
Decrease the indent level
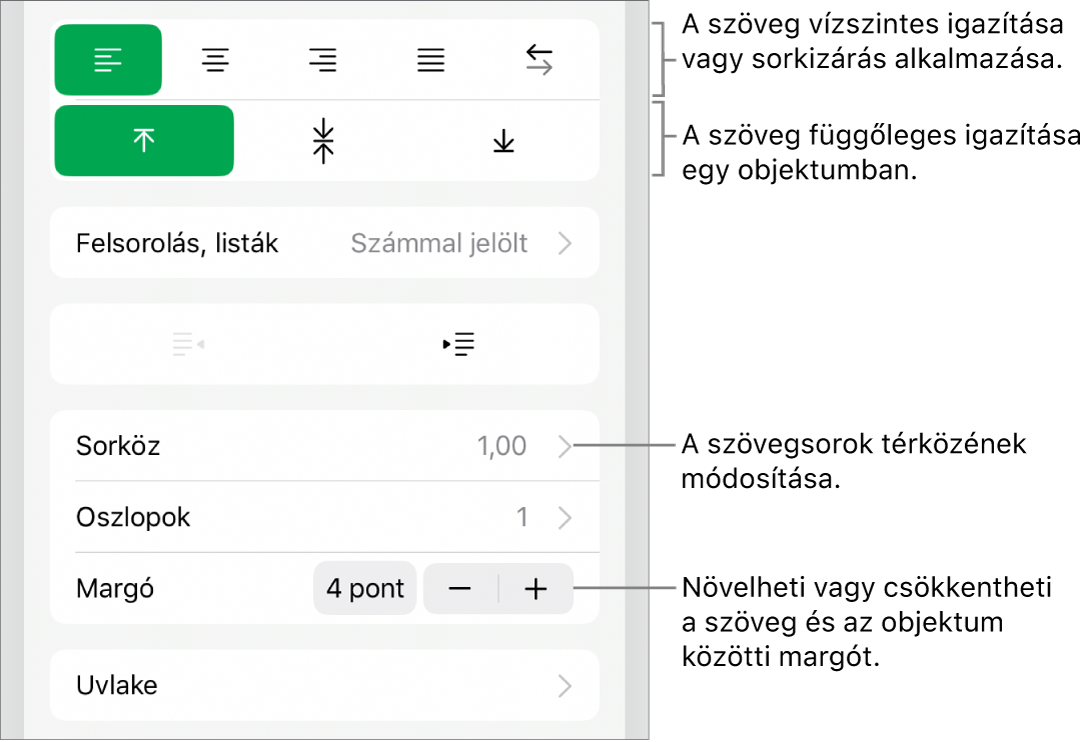tap(188, 344)
